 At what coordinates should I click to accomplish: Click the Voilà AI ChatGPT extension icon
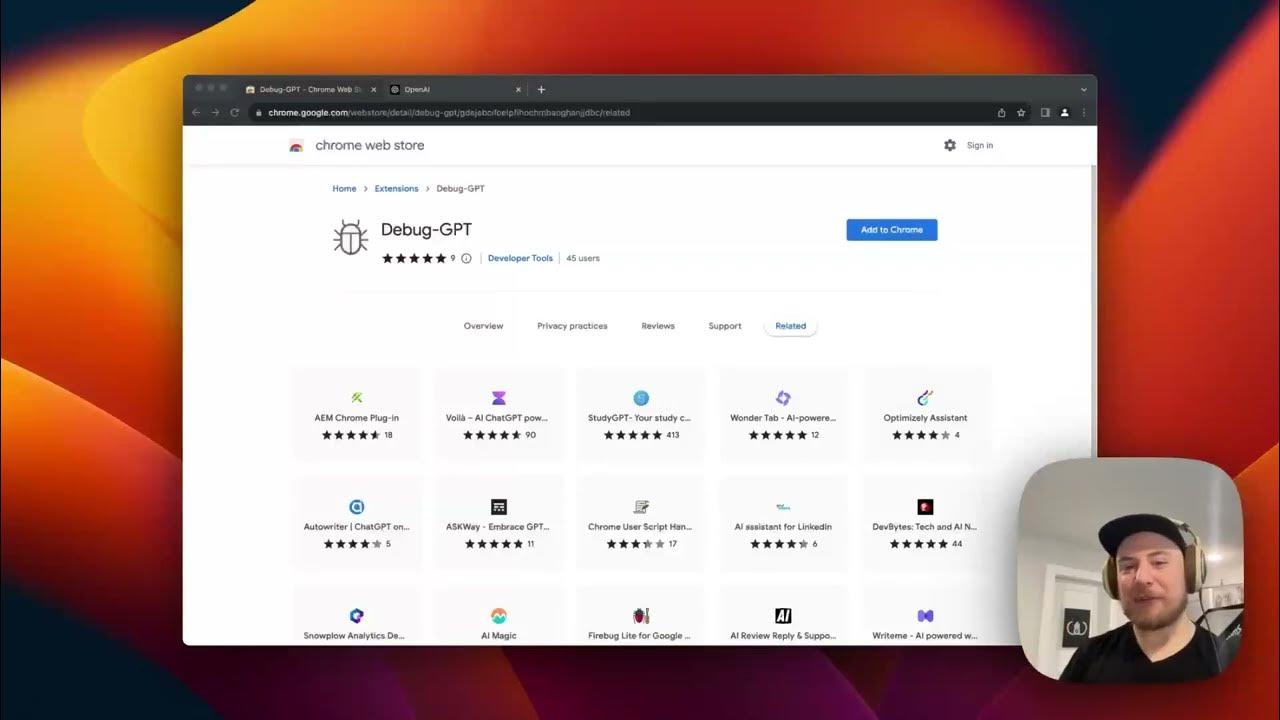499,398
